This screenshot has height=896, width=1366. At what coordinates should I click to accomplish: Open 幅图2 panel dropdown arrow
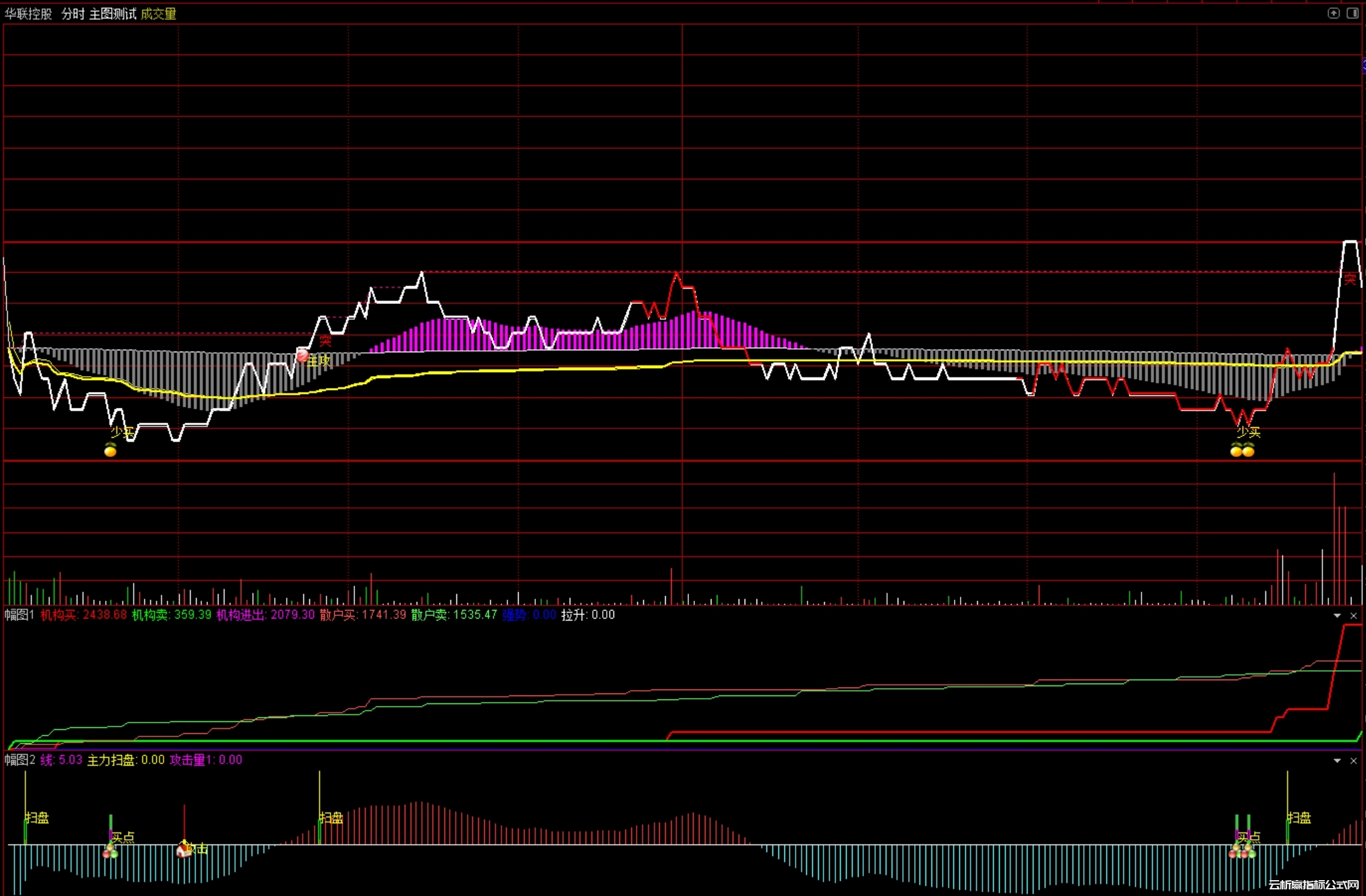tap(1337, 761)
